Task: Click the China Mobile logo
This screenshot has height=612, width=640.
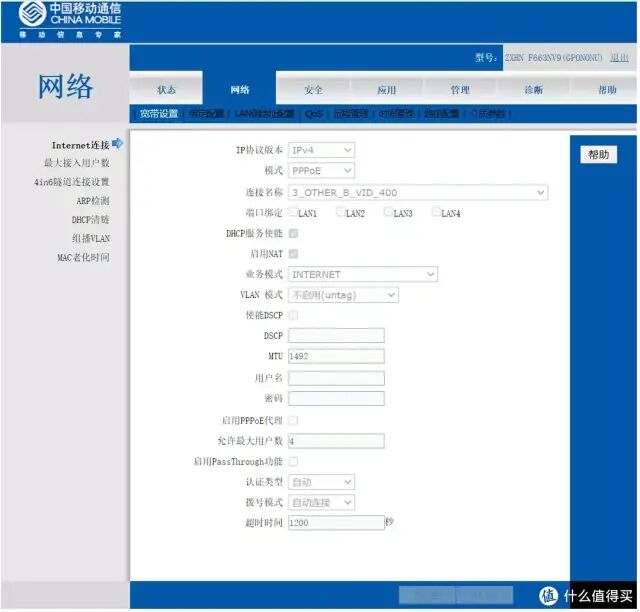Action: (x=70, y=20)
